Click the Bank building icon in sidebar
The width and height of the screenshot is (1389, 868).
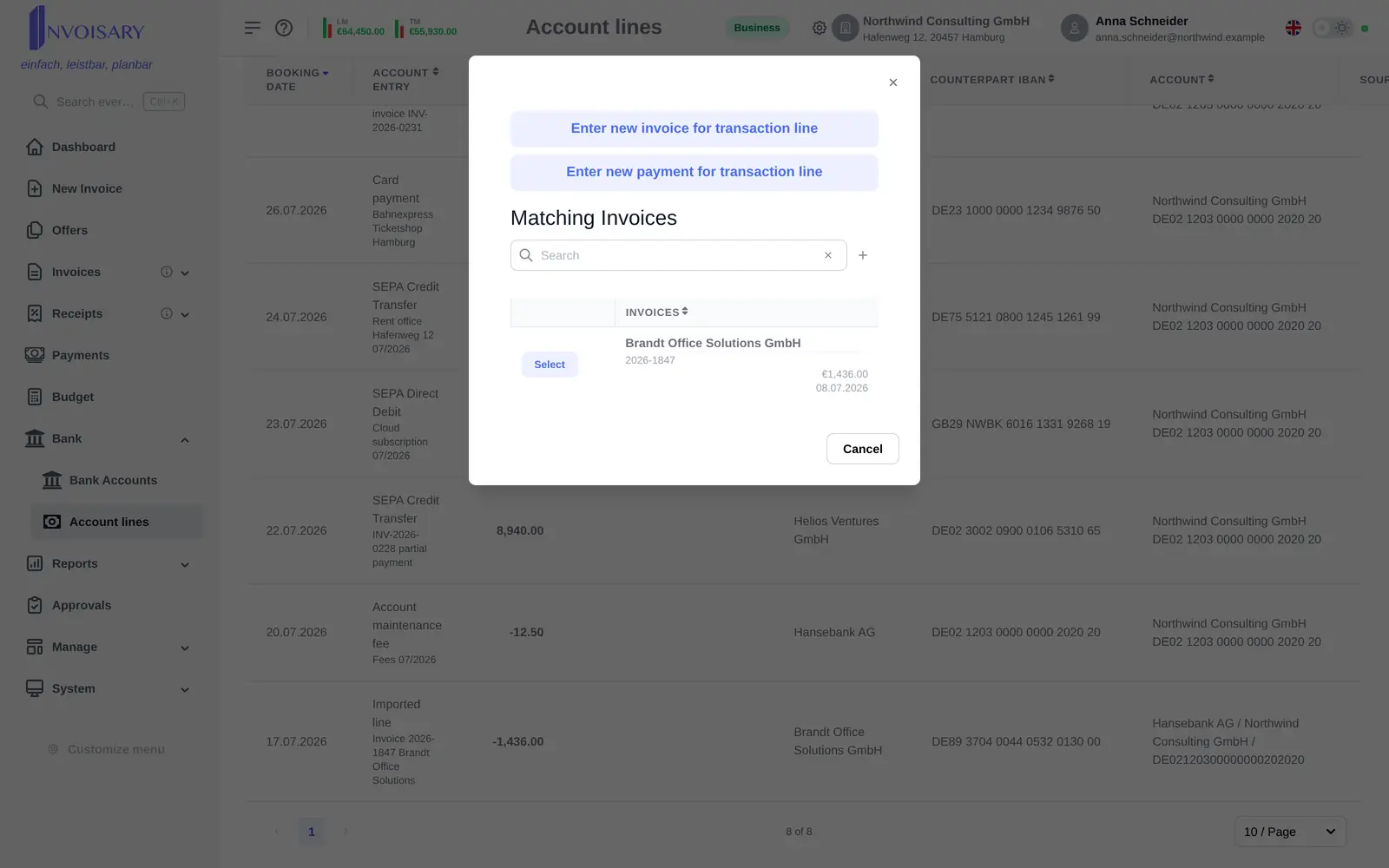35,438
